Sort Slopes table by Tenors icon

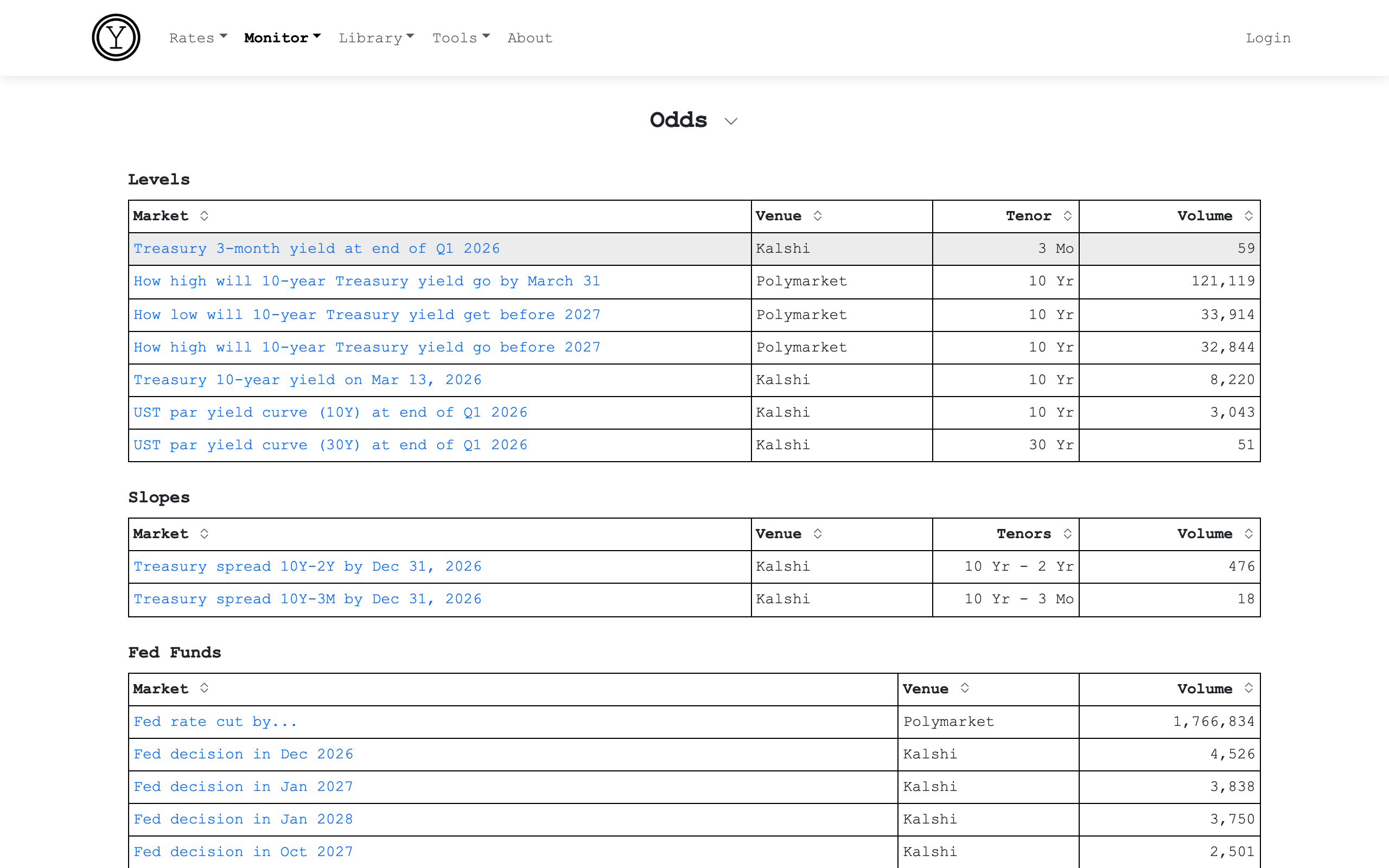pyautogui.click(x=1067, y=534)
